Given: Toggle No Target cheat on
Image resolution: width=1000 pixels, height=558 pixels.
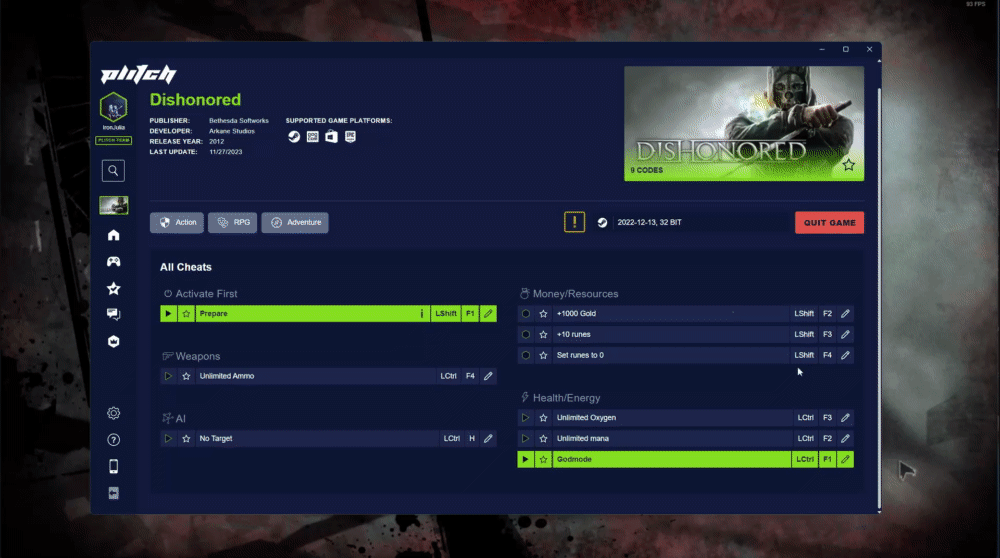Looking at the screenshot, I should 168,439.
